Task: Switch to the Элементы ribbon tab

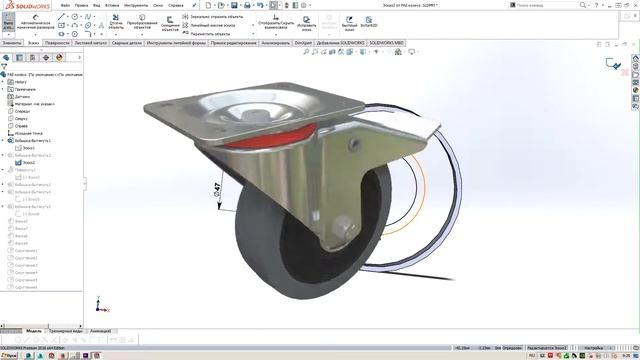Action: (x=12, y=43)
